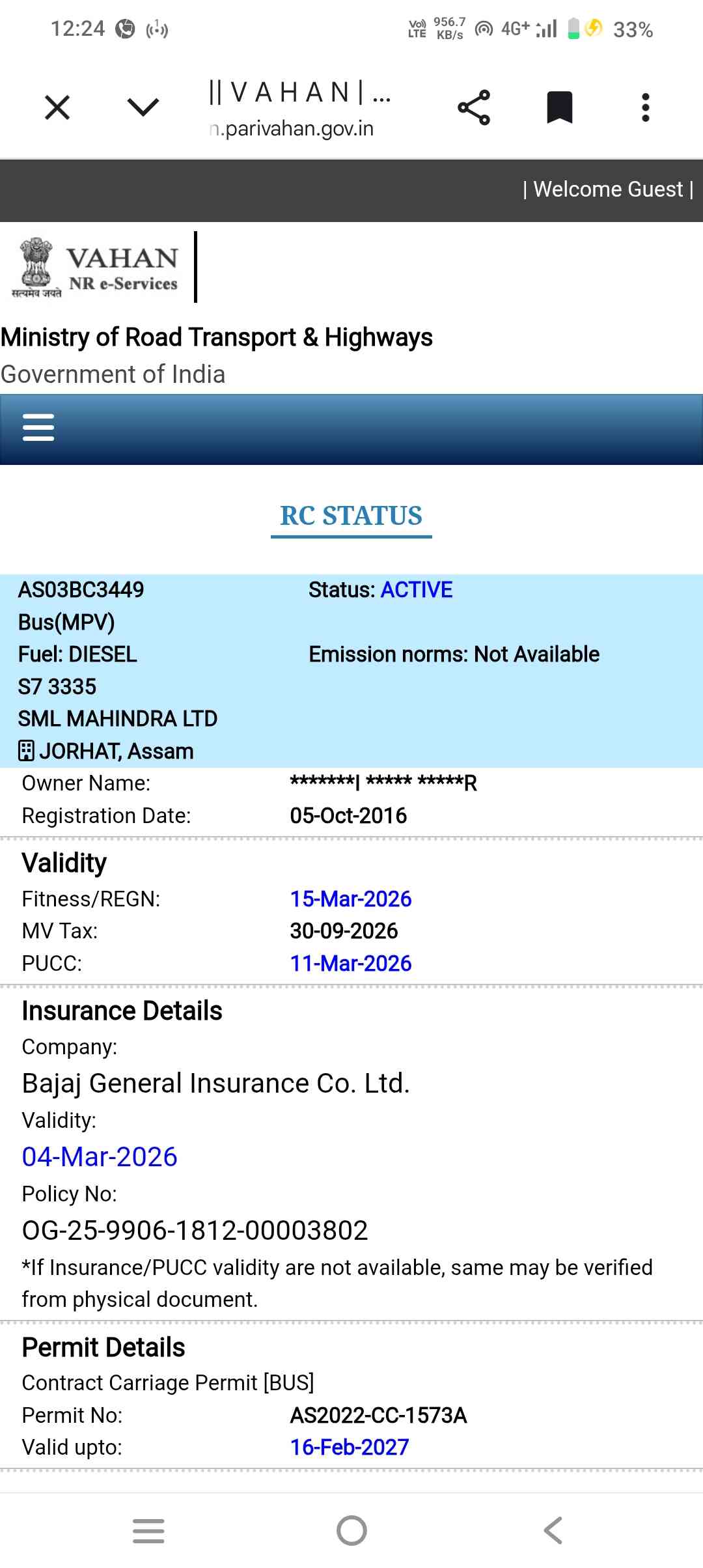Tap Fitness date 15-Mar-2026
This screenshot has height=1568, width=703.
click(x=351, y=899)
